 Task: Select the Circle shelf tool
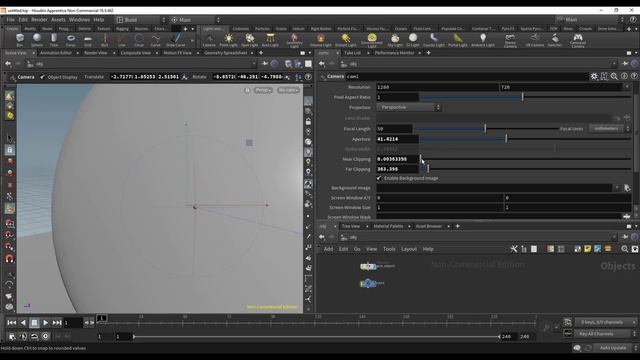[139, 40]
